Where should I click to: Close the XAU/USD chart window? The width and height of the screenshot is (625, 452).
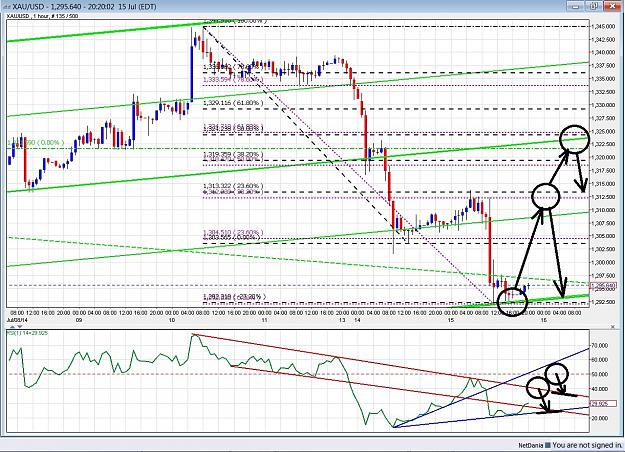click(x=613, y=6)
